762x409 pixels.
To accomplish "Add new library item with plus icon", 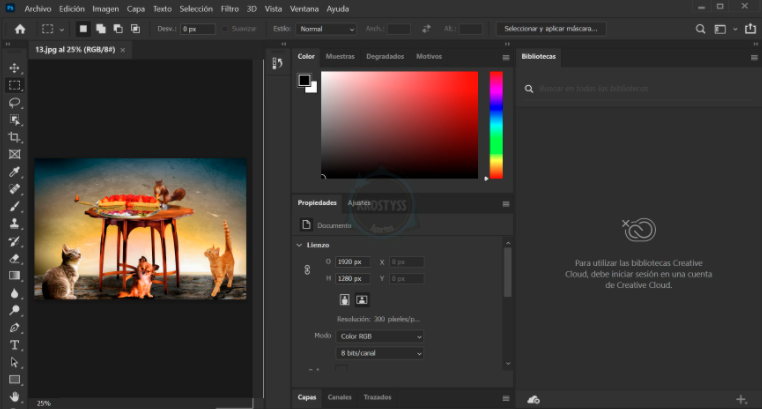I will (x=741, y=399).
